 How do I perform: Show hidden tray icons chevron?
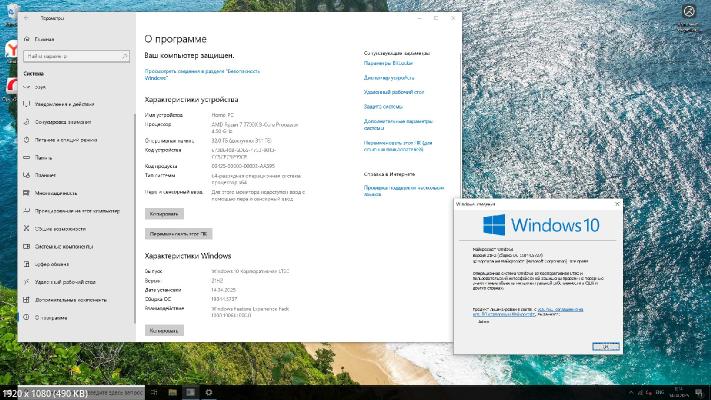point(631,393)
